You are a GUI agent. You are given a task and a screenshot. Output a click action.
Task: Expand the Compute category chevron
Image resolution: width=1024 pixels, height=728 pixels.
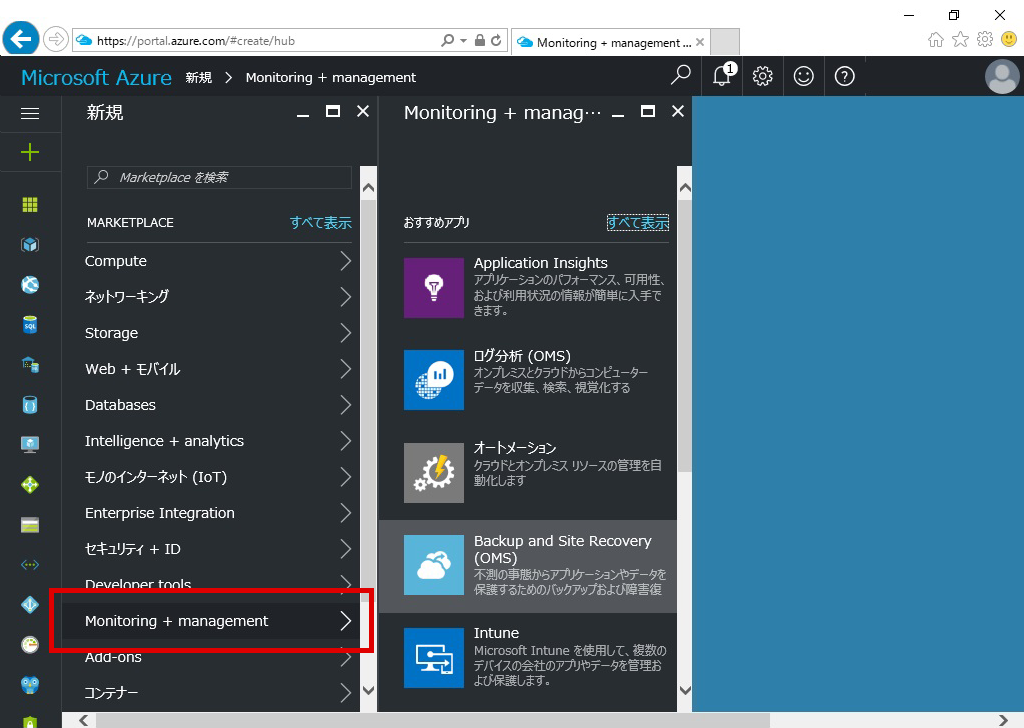pos(345,261)
